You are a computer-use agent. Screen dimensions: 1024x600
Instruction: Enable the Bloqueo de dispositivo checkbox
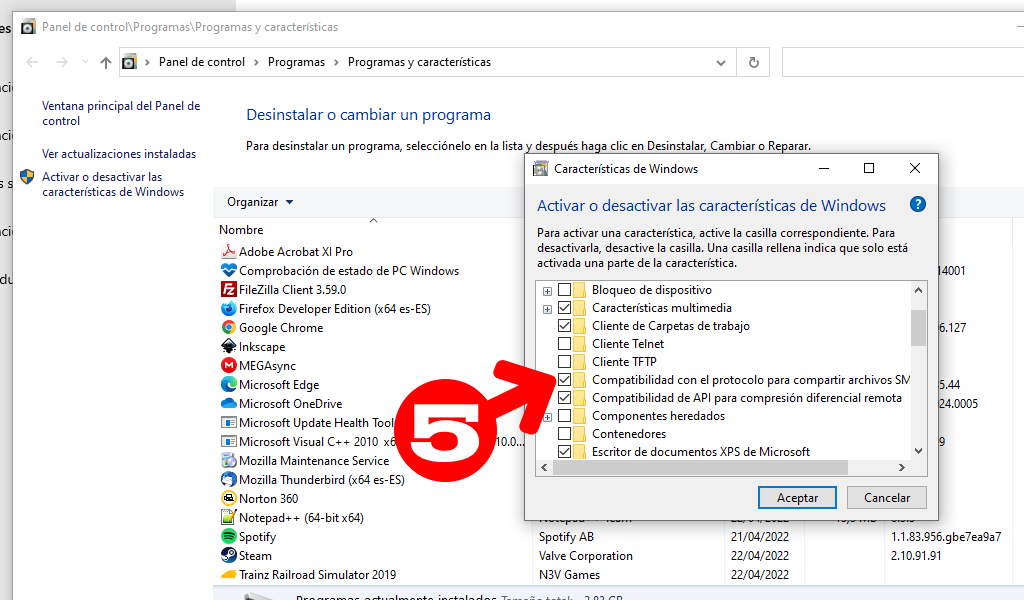click(564, 289)
